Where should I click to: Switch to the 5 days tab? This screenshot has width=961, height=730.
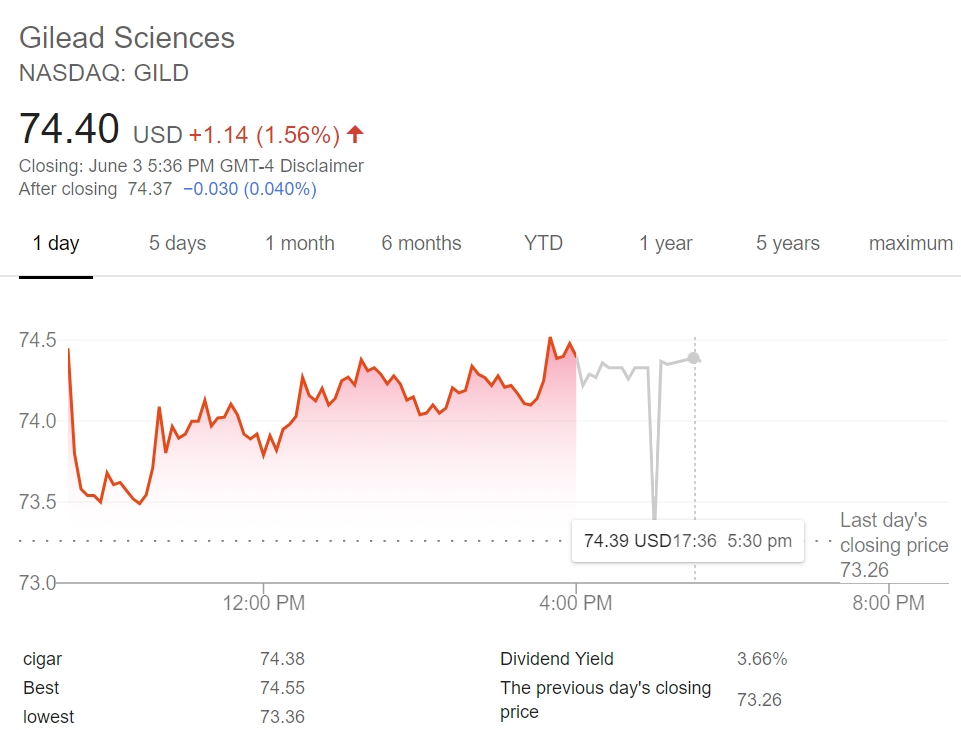[x=177, y=243]
